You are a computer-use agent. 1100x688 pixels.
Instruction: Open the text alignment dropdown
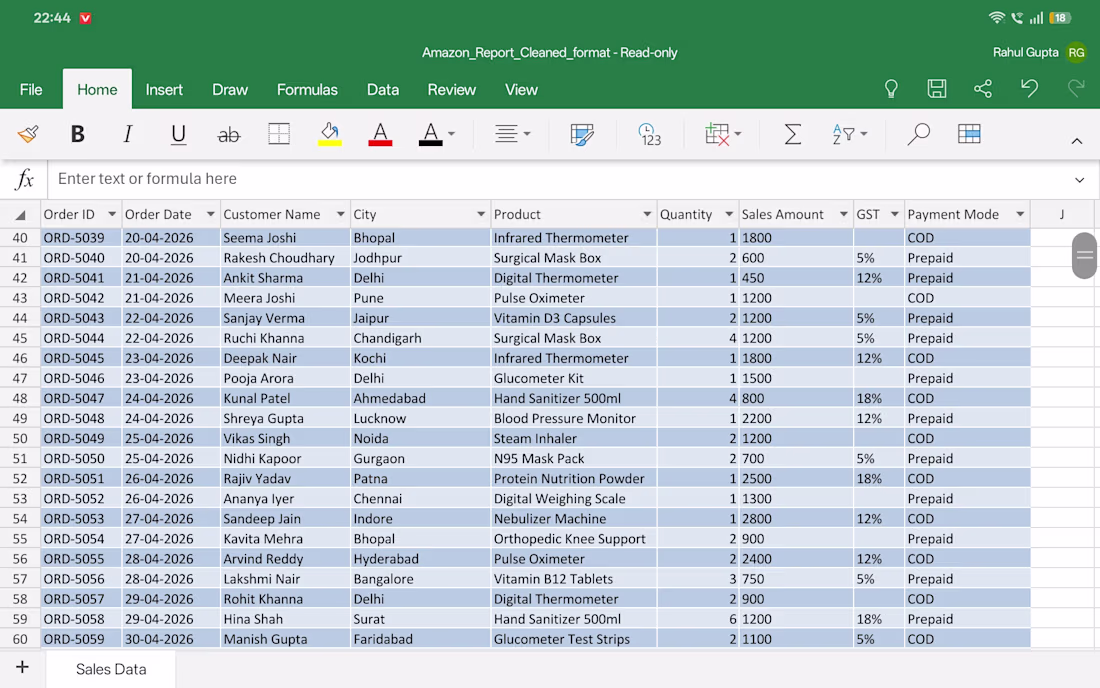click(512, 134)
